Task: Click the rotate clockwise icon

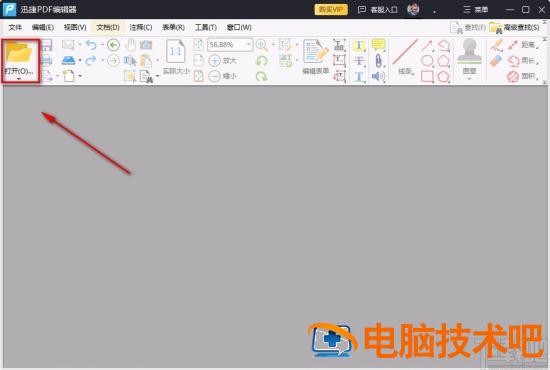Action: pos(262,76)
